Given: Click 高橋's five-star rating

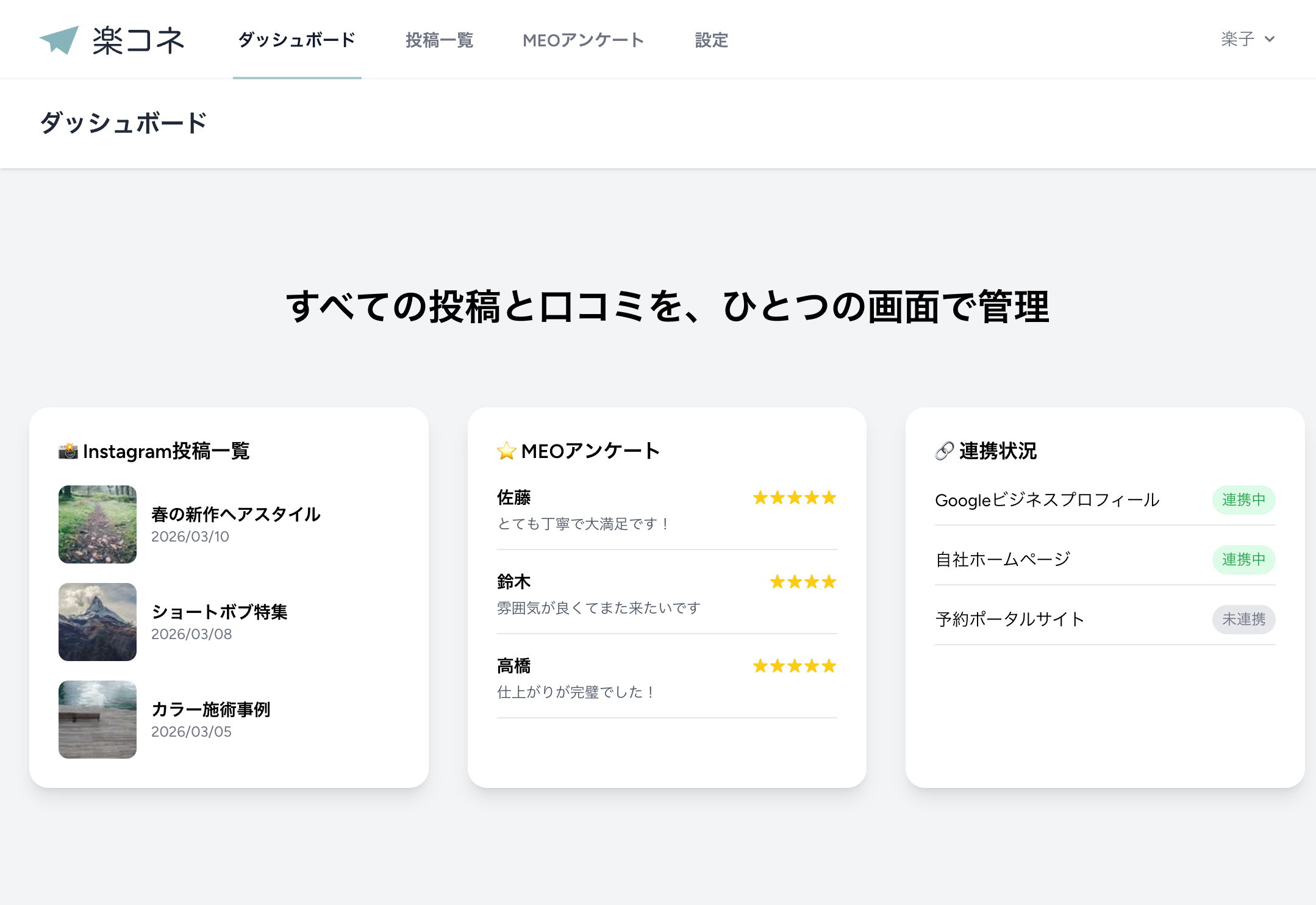Looking at the screenshot, I should click(794, 666).
